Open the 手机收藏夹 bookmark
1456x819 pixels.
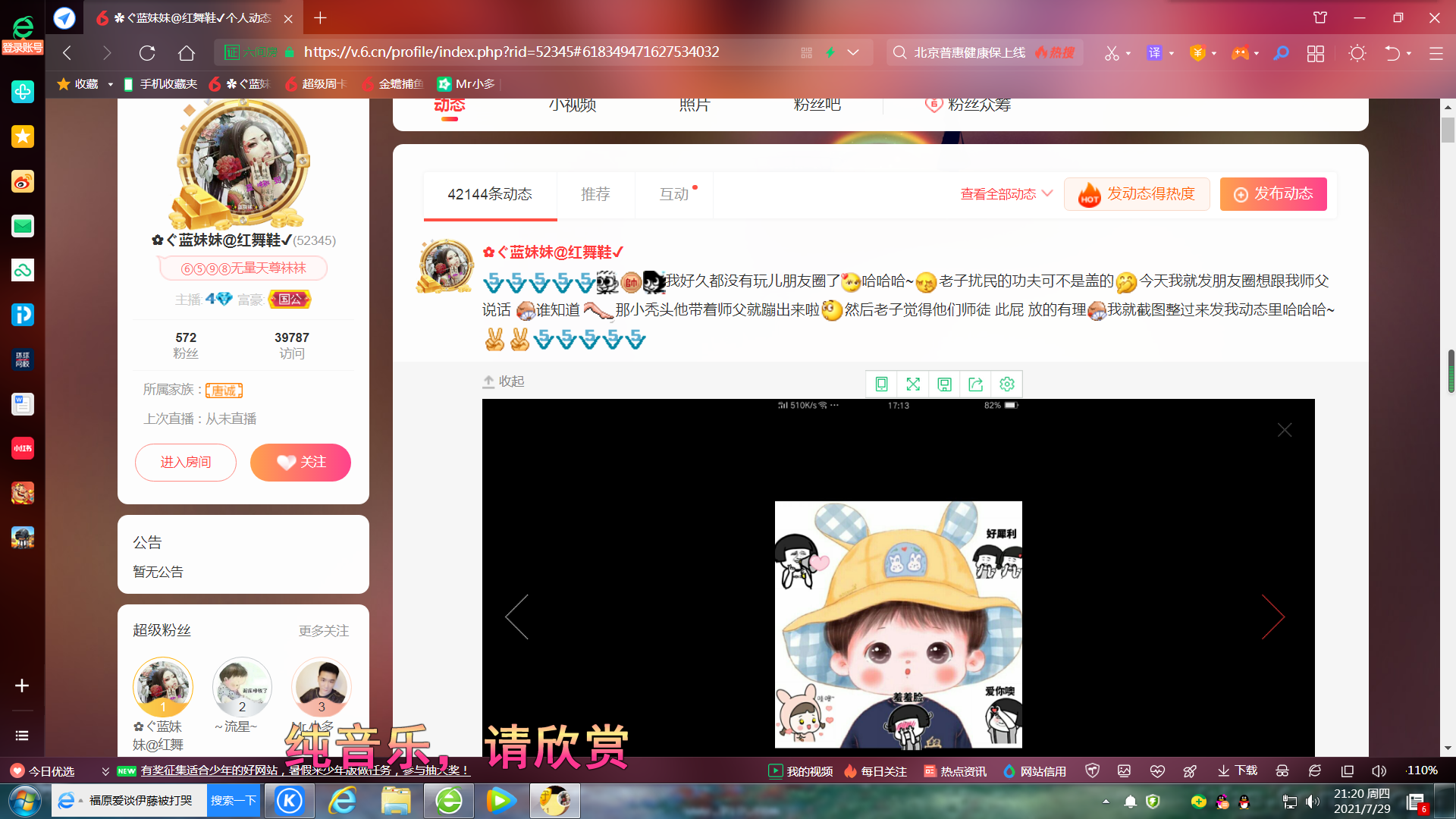[x=160, y=84]
